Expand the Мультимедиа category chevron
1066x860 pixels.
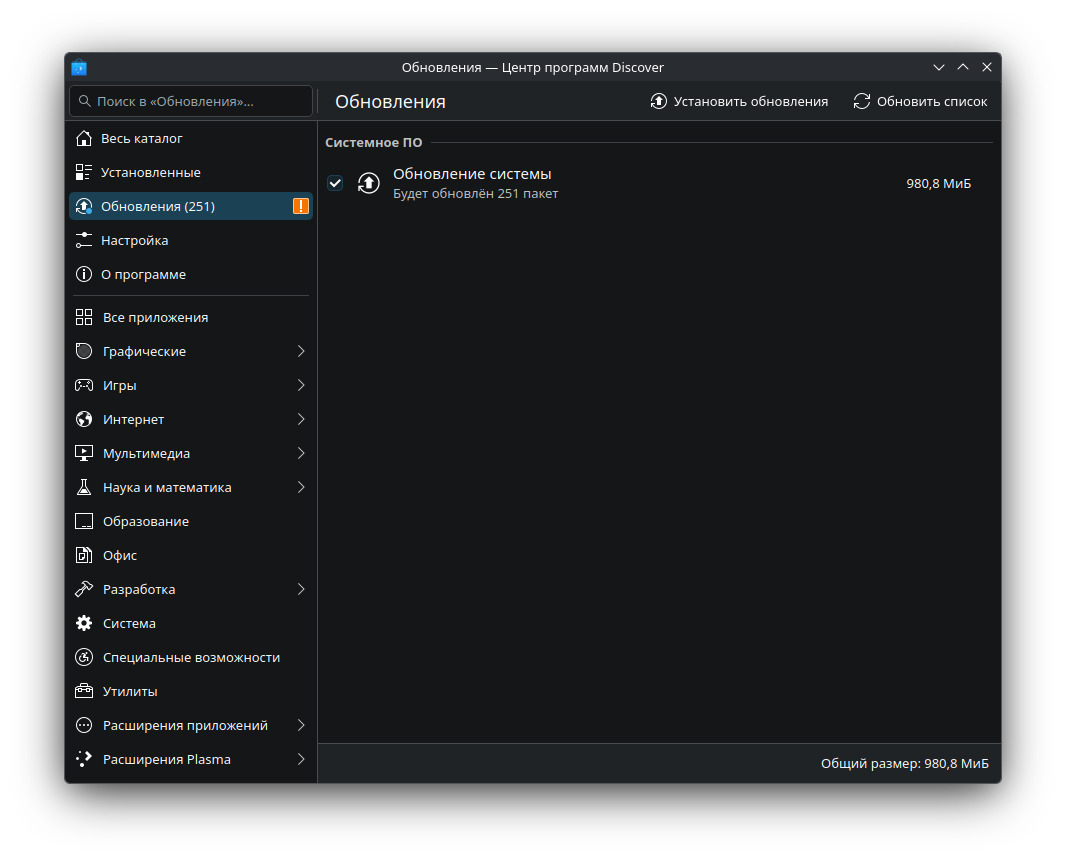click(x=301, y=453)
